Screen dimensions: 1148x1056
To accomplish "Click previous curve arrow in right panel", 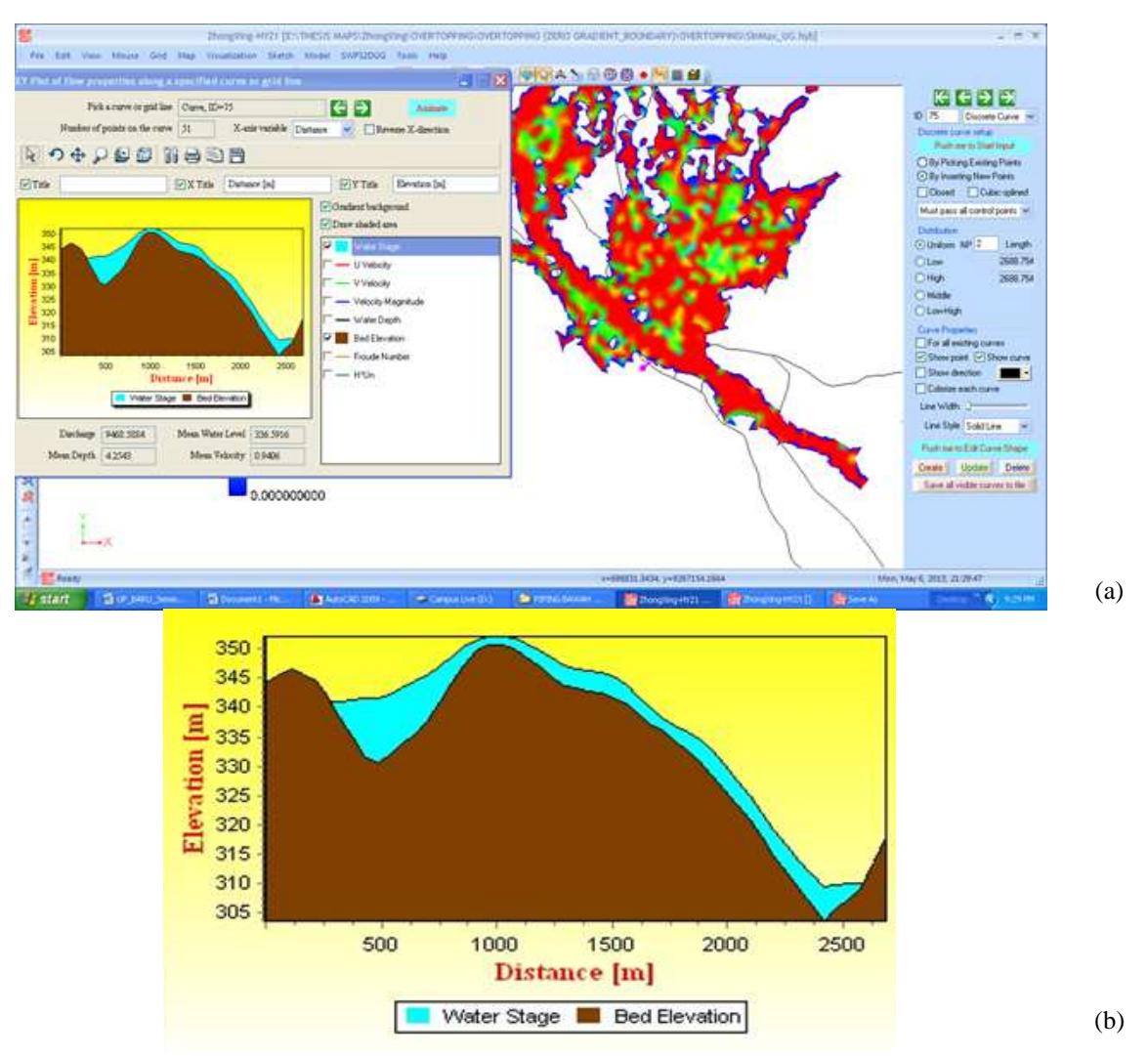I will (x=964, y=98).
